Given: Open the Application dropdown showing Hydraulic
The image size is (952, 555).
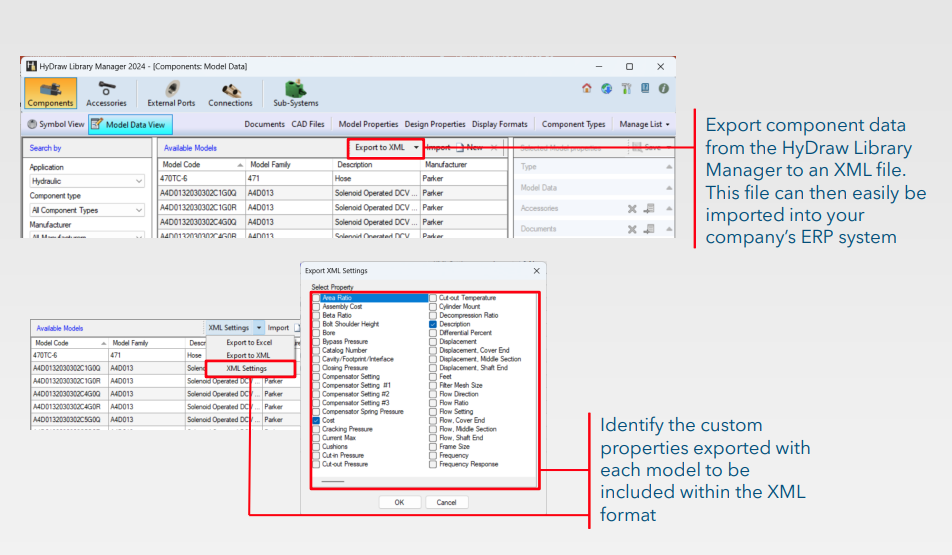Looking at the screenshot, I should click(x=87, y=181).
